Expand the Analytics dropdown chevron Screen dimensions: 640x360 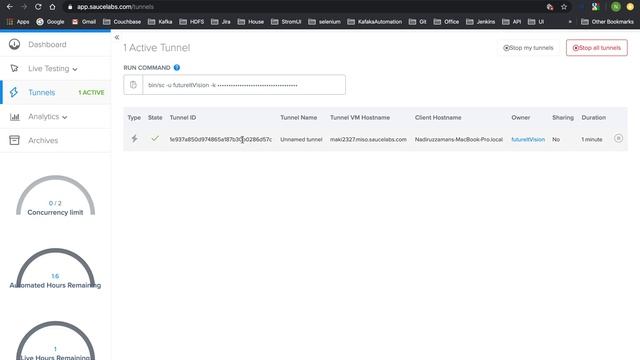(x=64, y=117)
